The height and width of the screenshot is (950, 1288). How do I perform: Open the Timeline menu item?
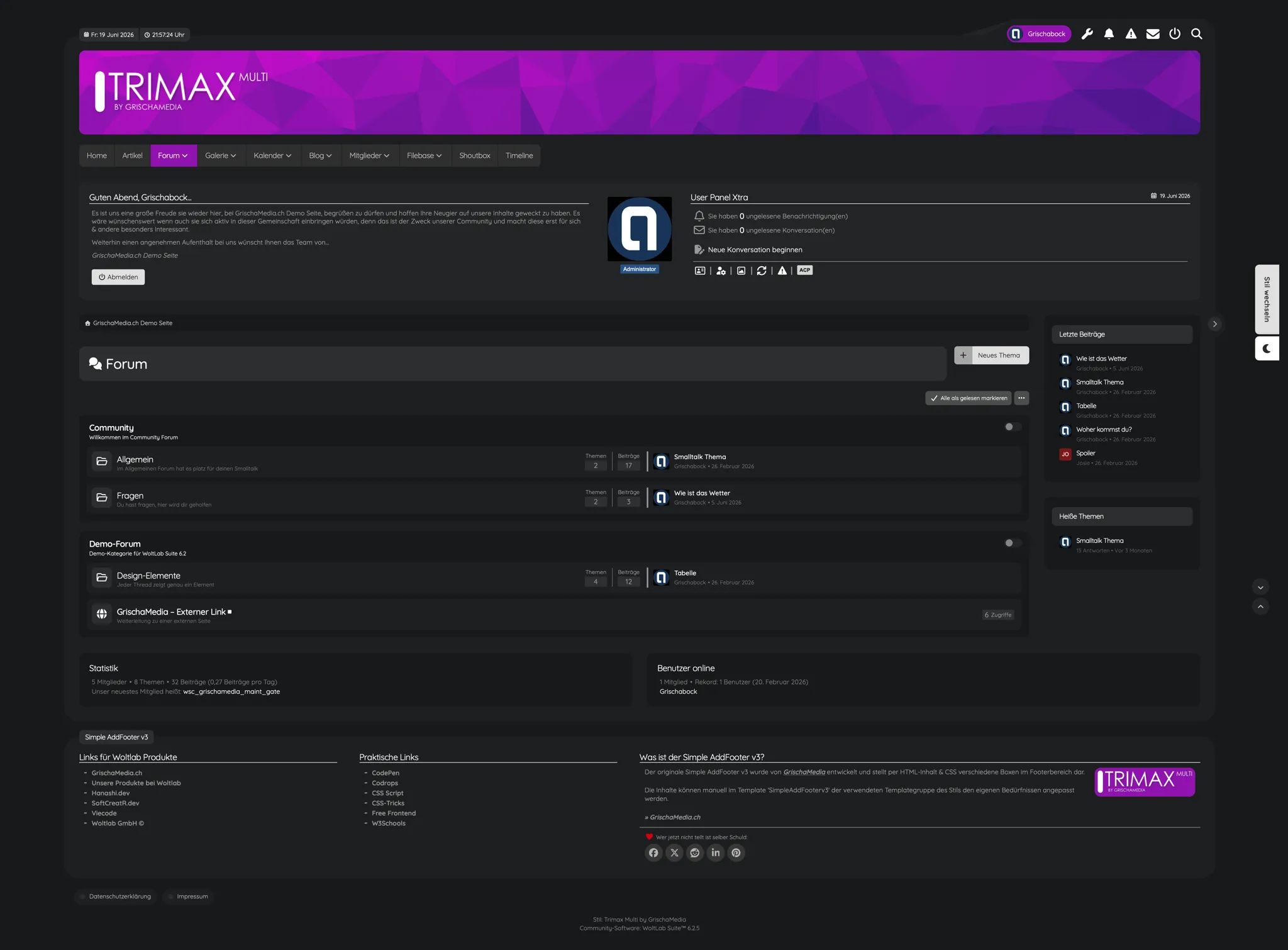pos(519,156)
